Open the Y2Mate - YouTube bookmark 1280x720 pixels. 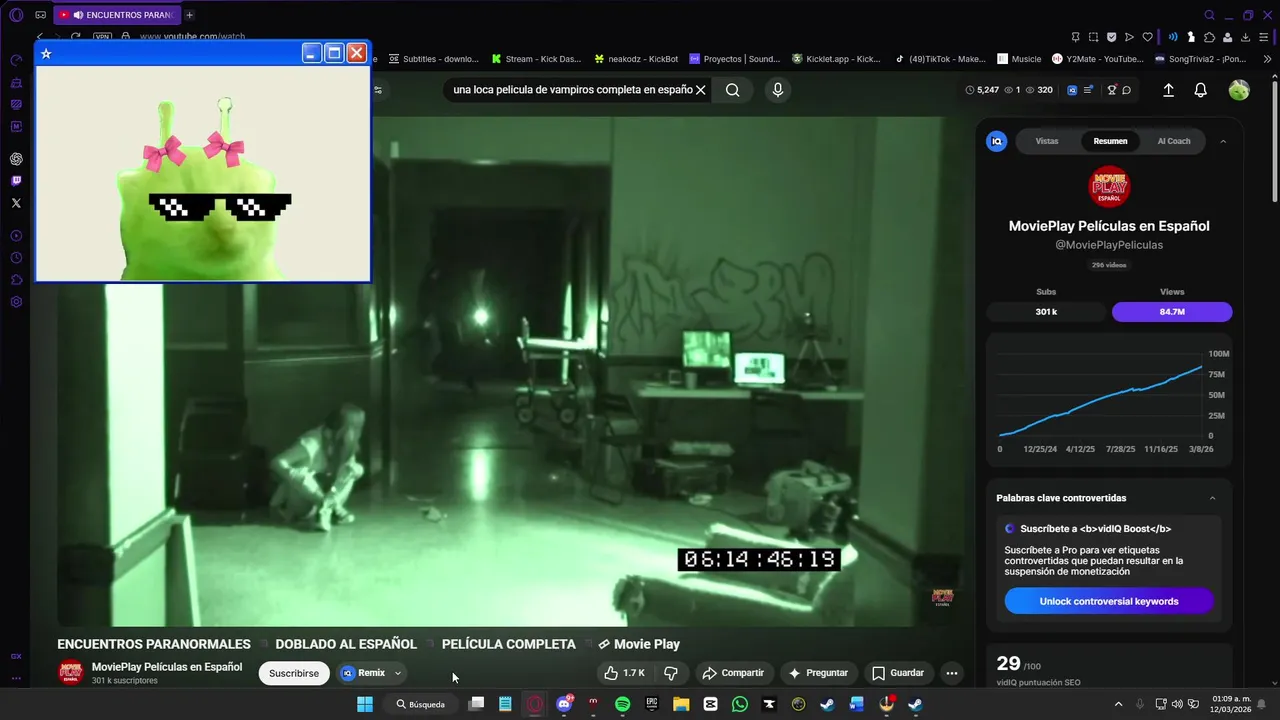tap(1097, 59)
